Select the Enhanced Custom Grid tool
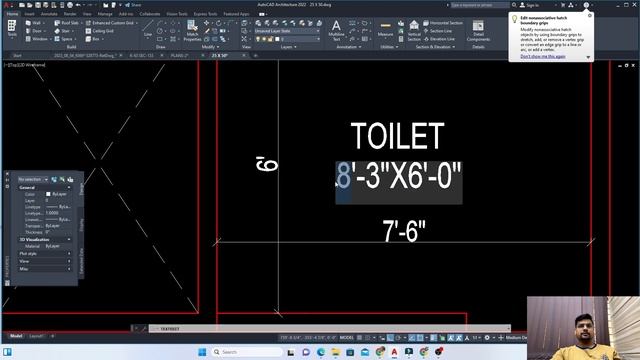This screenshot has height=360, width=640. pyautogui.click(x=110, y=23)
